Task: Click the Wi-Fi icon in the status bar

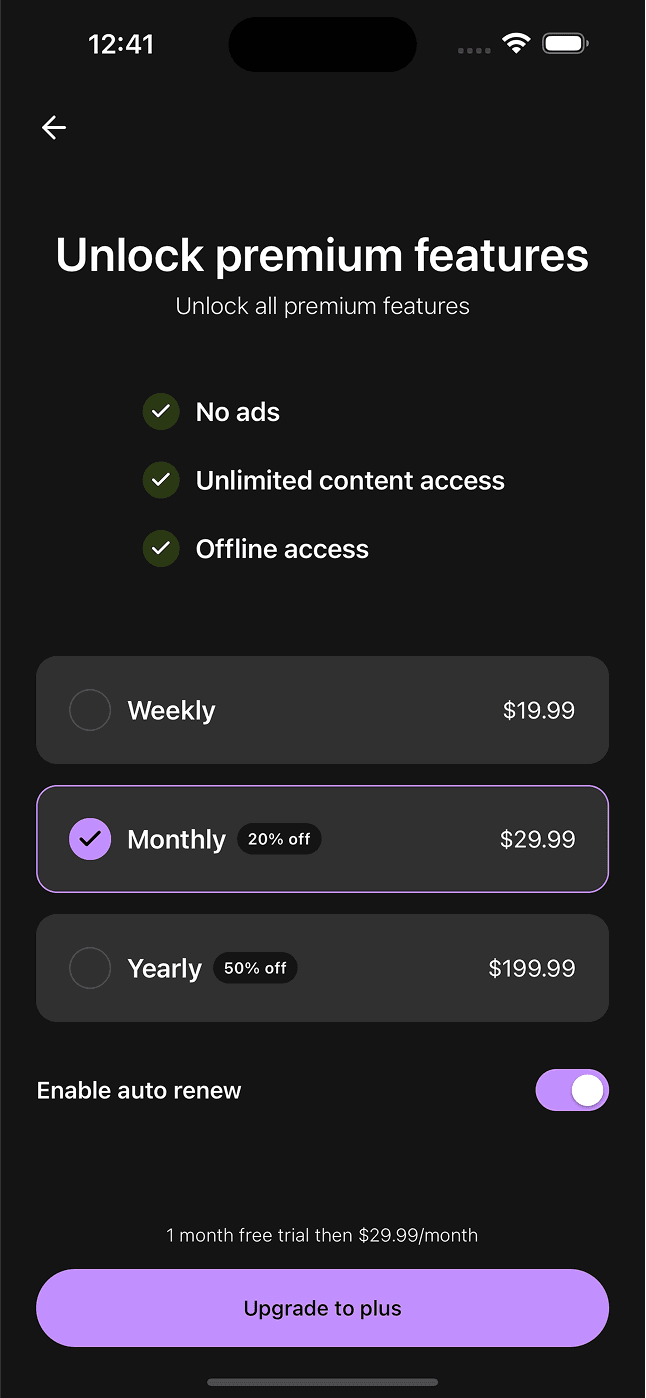Action: (x=516, y=43)
